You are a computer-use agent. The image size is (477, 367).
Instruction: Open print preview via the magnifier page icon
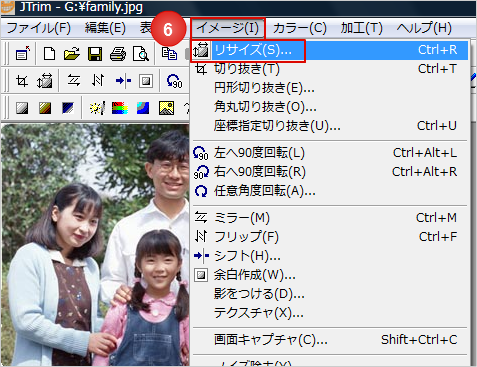141,53
